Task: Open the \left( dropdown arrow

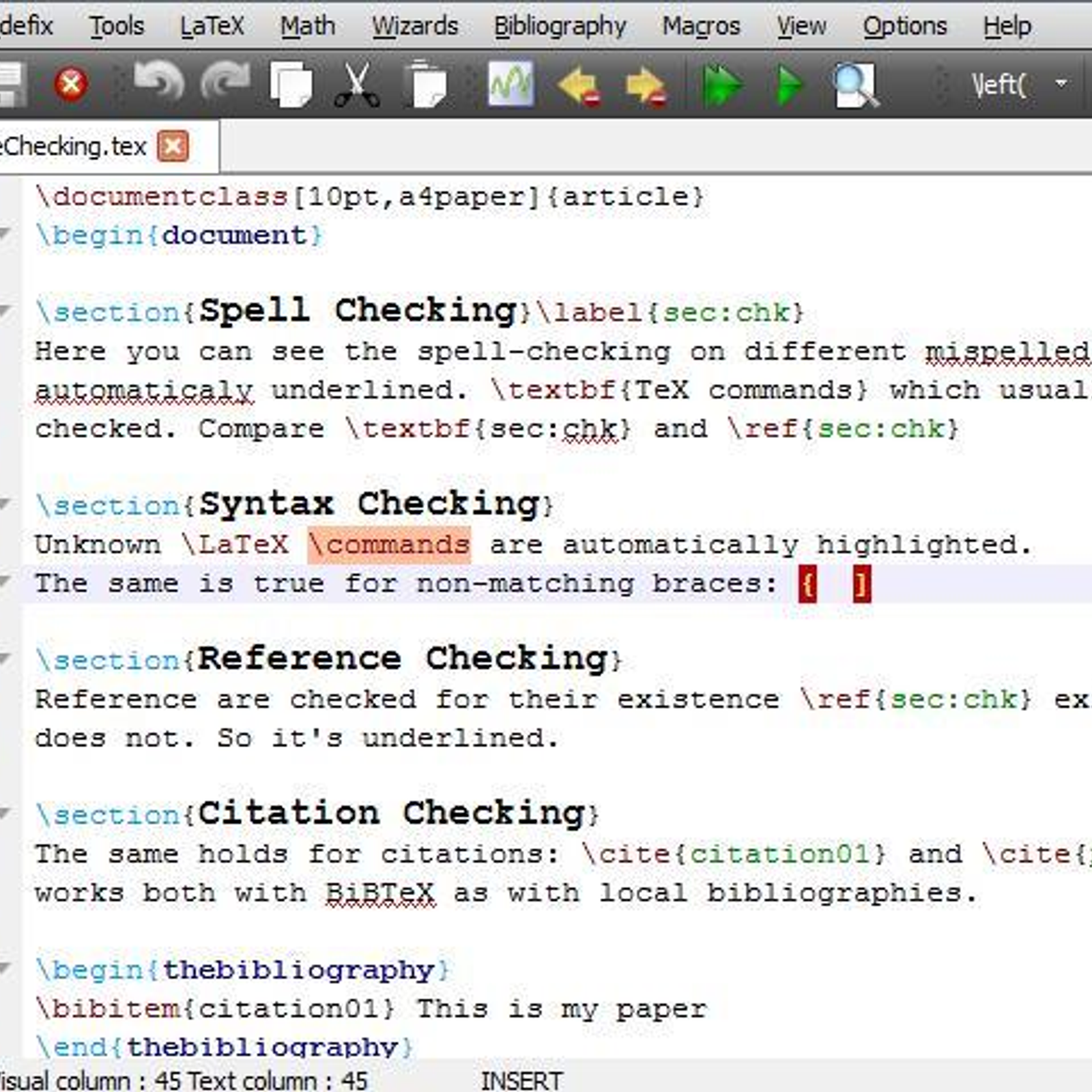Action: (x=1061, y=84)
